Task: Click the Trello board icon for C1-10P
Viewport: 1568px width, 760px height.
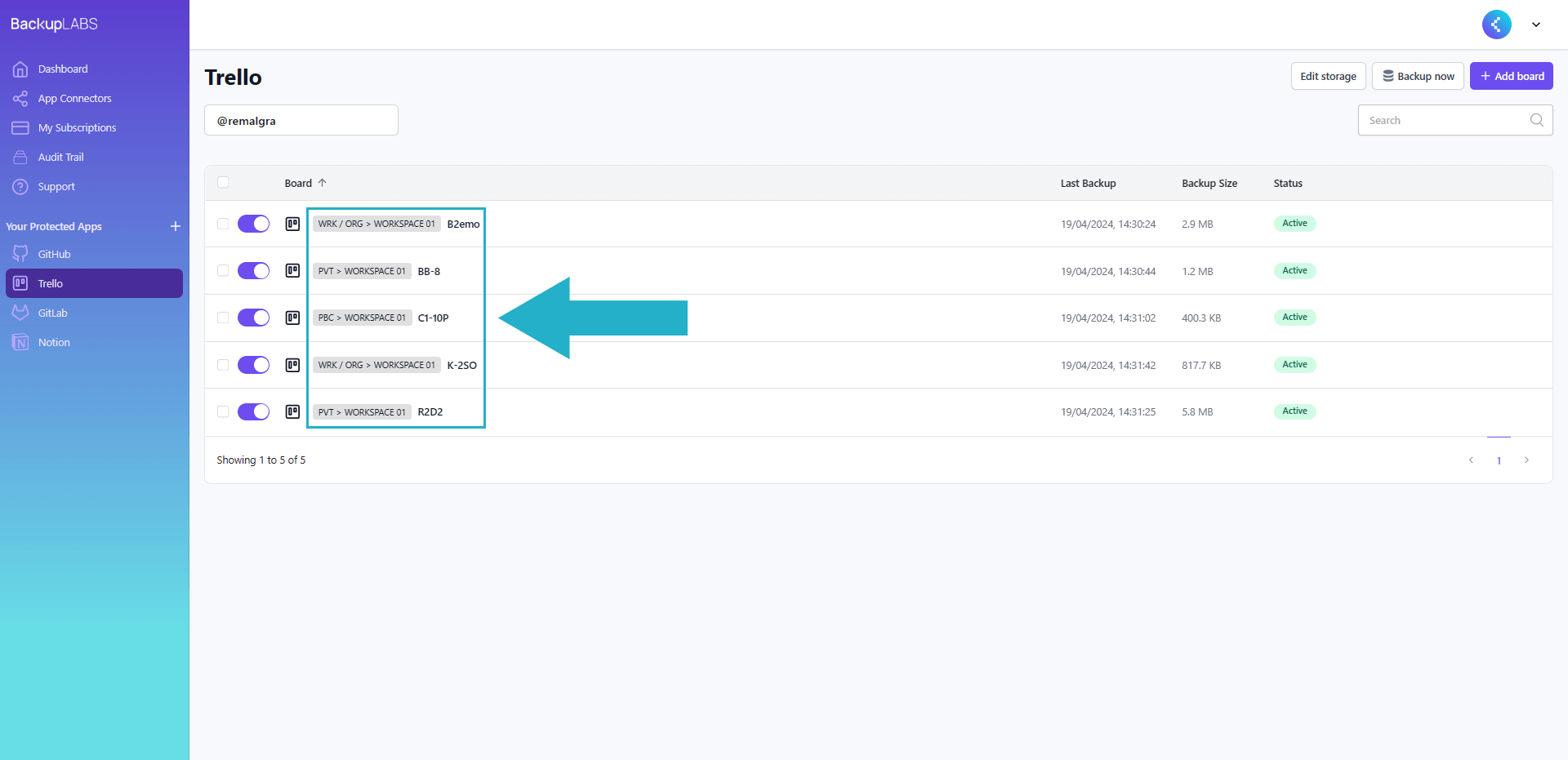Action: tap(292, 318)
